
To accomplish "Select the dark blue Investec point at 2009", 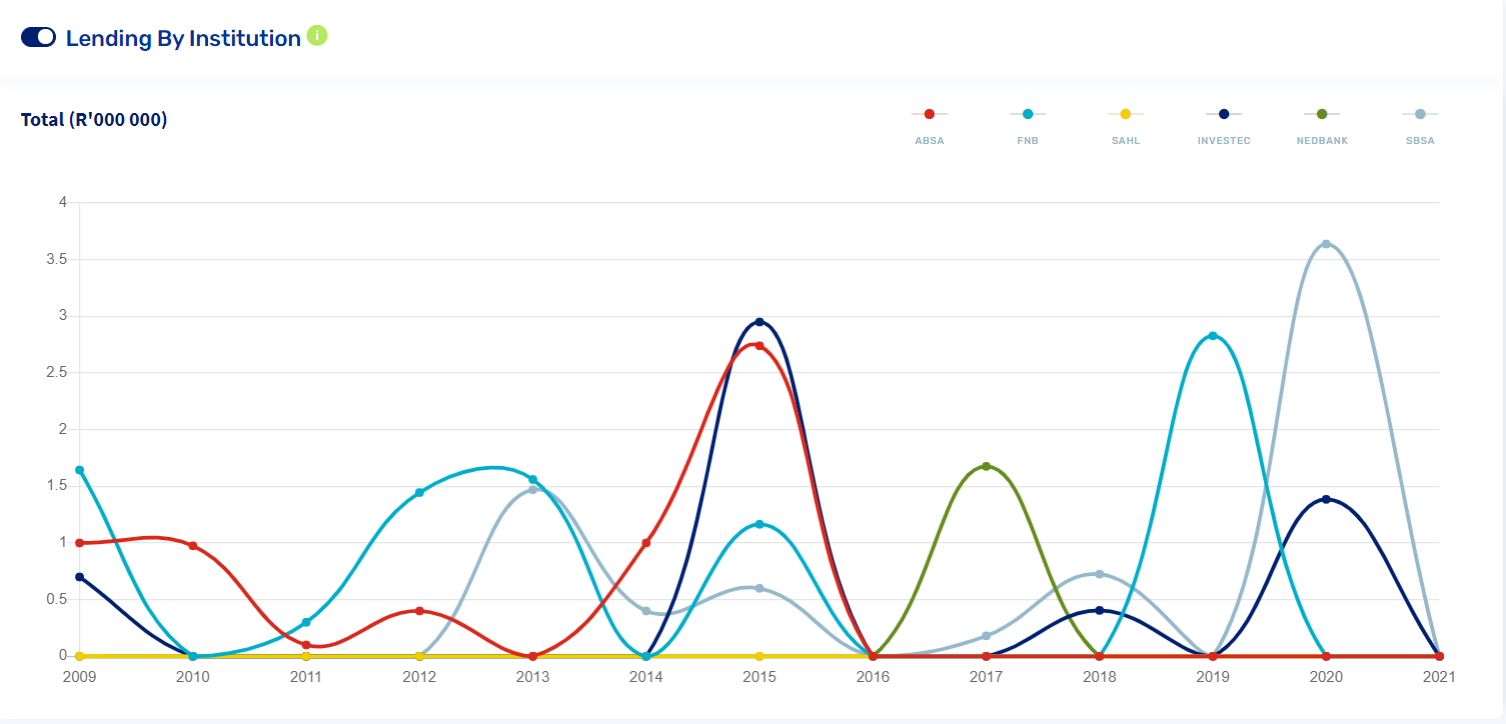I will pos(80,577).
